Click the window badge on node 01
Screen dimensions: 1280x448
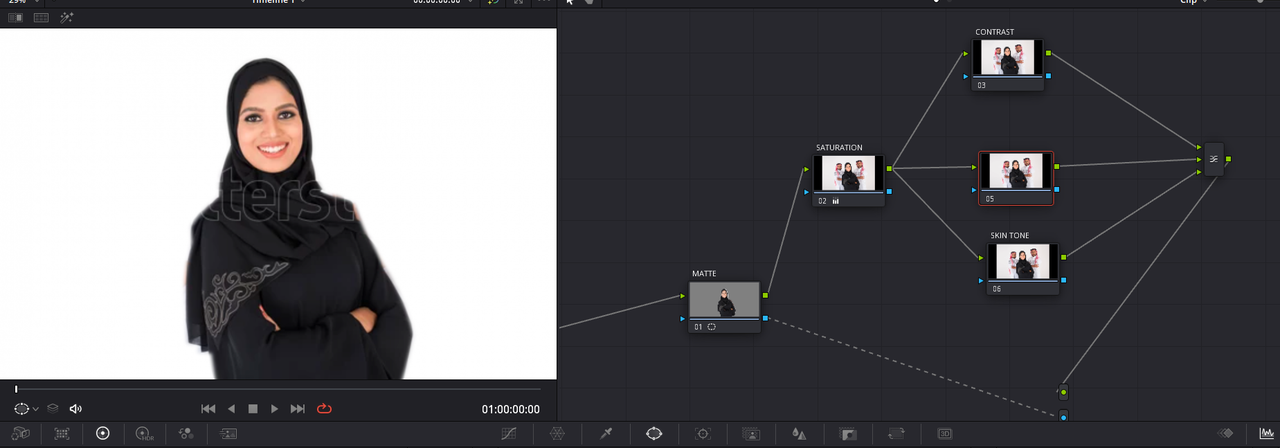click(x=712, y=327)
